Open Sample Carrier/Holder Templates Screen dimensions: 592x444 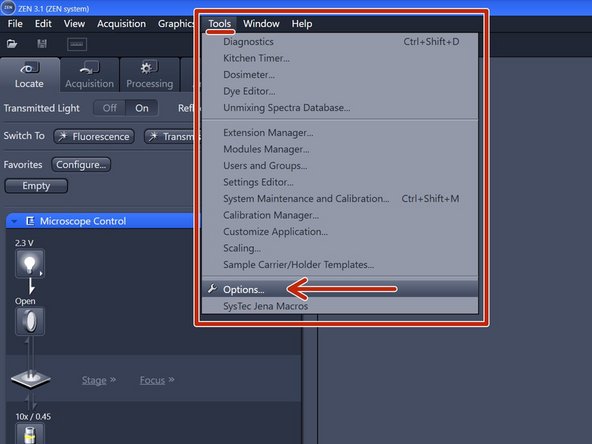point(340,265)
